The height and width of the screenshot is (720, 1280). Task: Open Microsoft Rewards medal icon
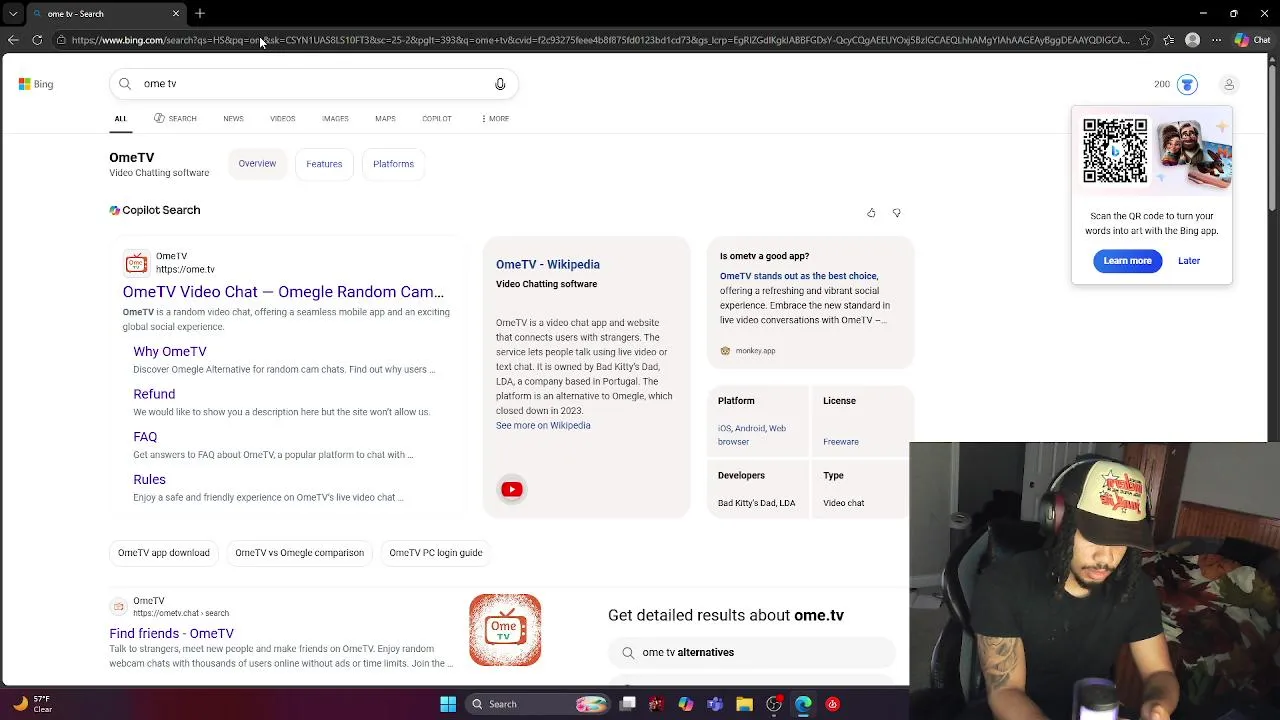point(1187,84)
